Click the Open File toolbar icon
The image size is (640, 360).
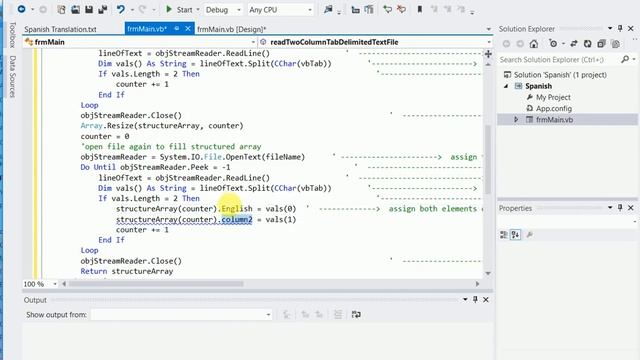click(76, 9)
